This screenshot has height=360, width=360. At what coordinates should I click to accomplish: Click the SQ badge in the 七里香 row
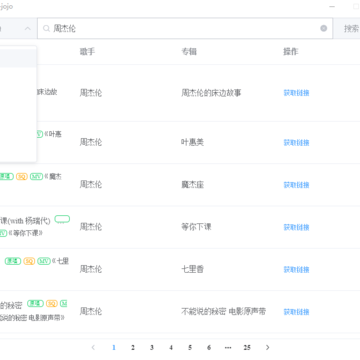click(29, 261)
